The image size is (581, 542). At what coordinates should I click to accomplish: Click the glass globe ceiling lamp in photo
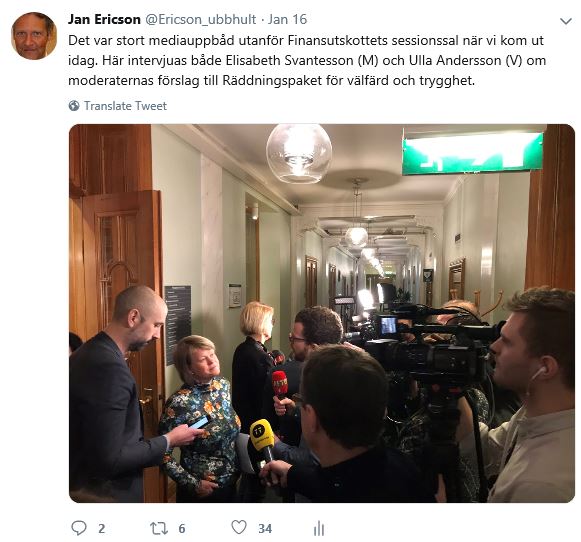click(x=299, y=153)
